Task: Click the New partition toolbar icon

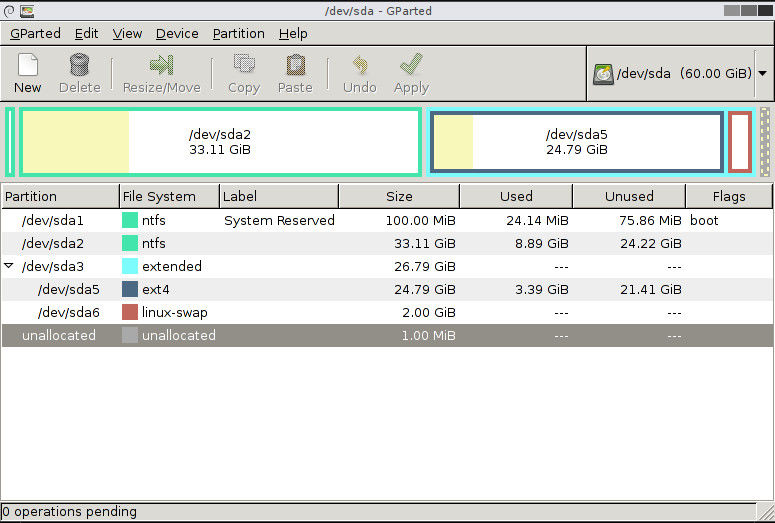Action: 28,65
